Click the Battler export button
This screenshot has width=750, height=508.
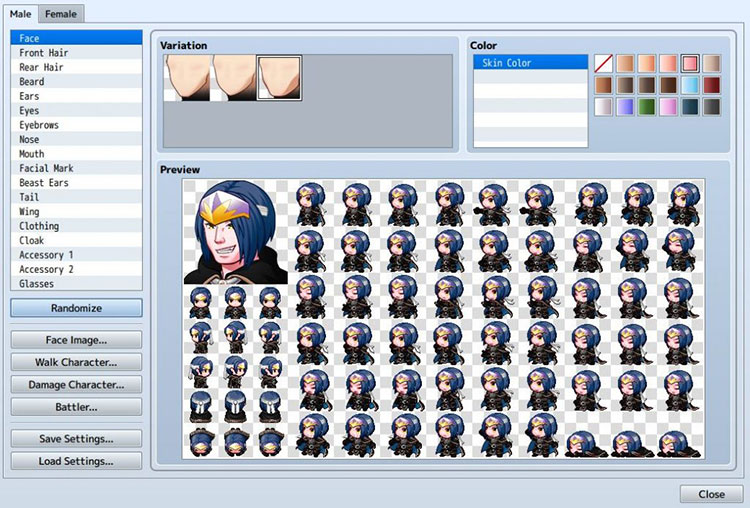click(77, 407)
